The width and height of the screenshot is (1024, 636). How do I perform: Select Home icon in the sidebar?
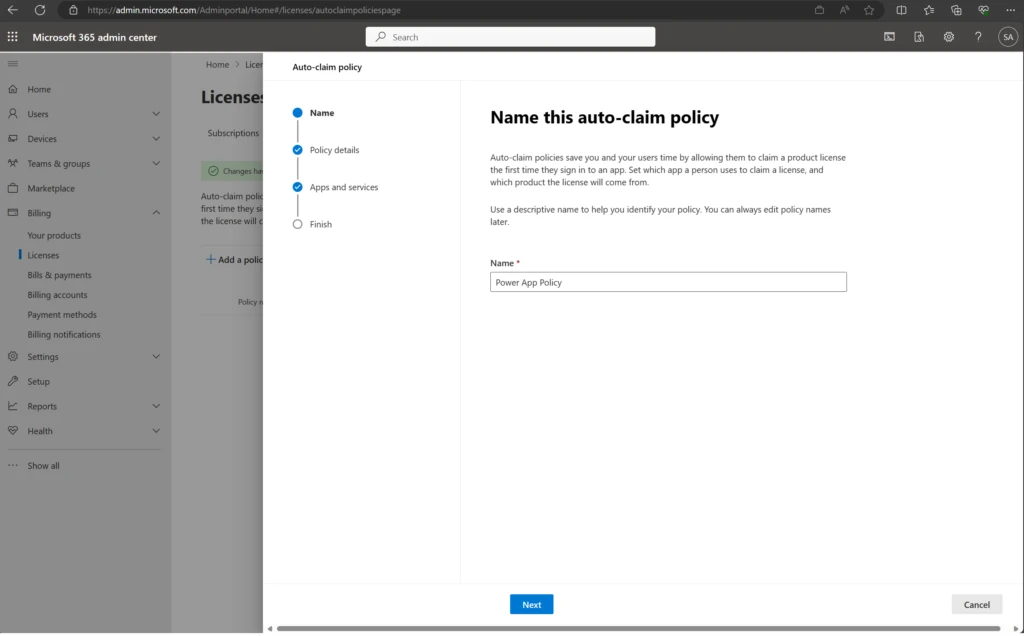(13, 89)
